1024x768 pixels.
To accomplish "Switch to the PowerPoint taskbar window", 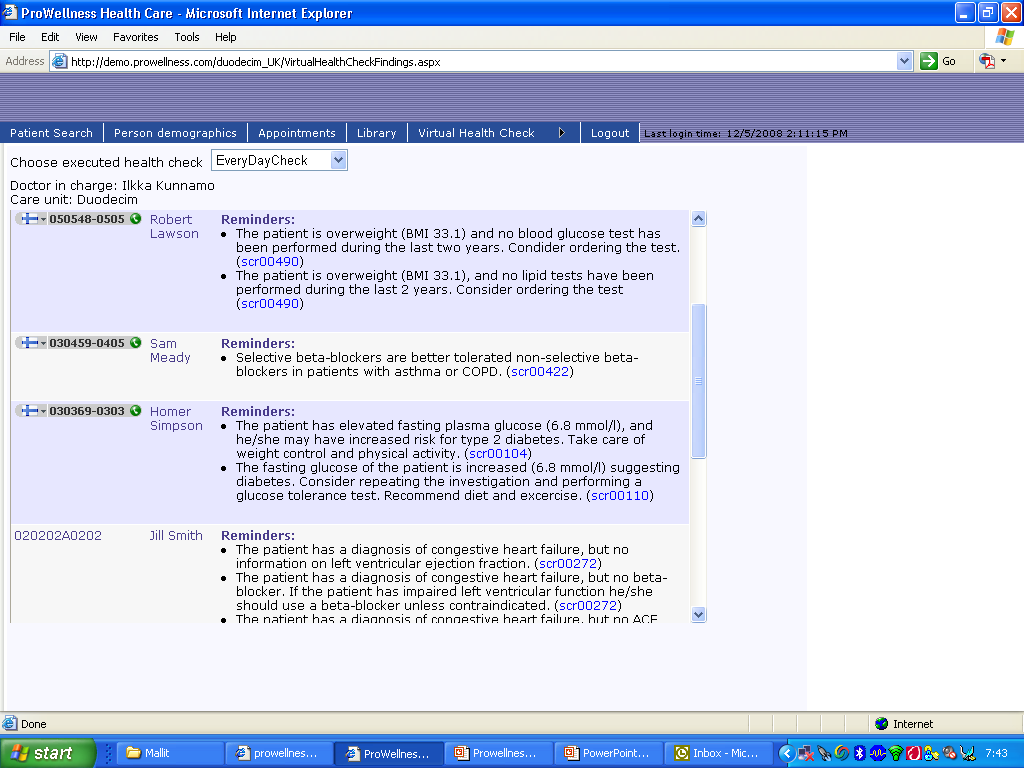I will 609,753.
